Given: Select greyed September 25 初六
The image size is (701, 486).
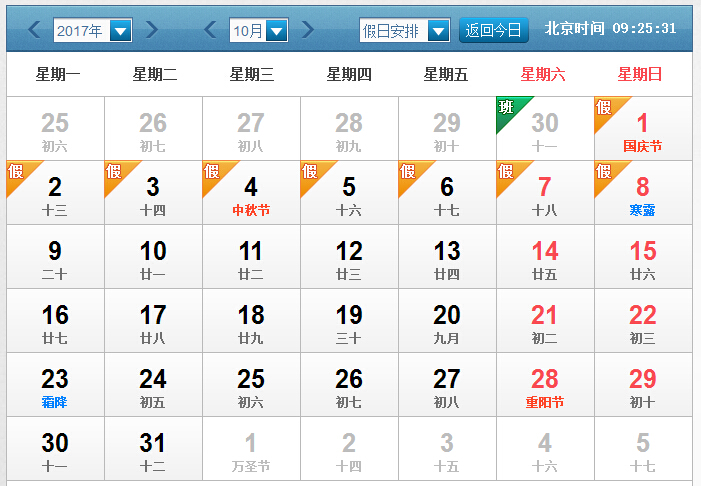Looking at the screenshot, I should tap(55, 129).
